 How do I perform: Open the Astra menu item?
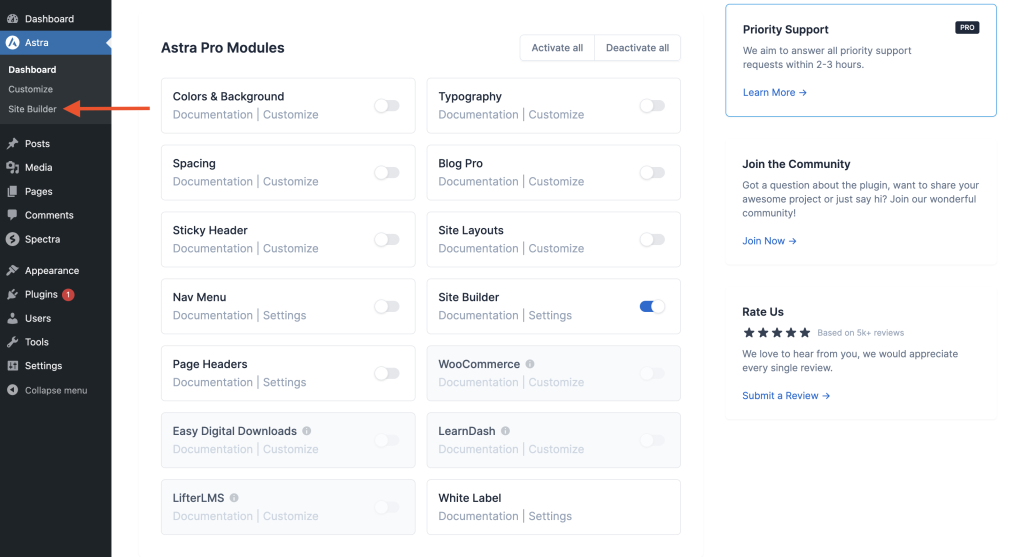[x=56, y=42]
